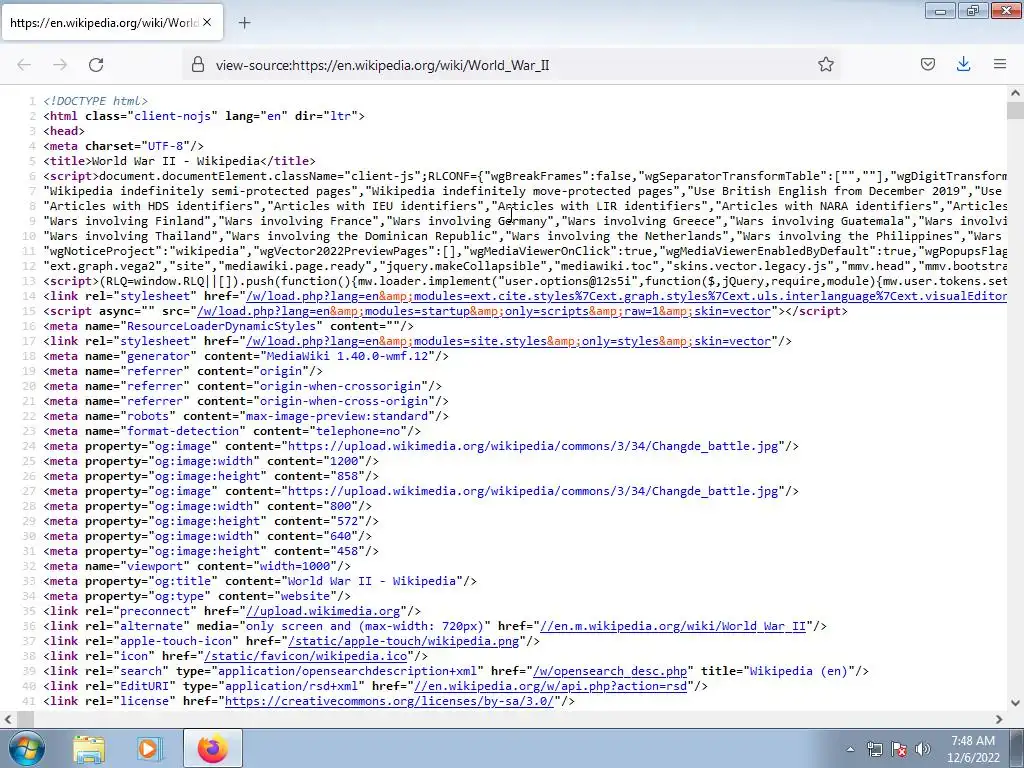This screenshot has height=768, width=1024.
Task: Show hidden tray icons arrow
Action: (x=850, y=749)
